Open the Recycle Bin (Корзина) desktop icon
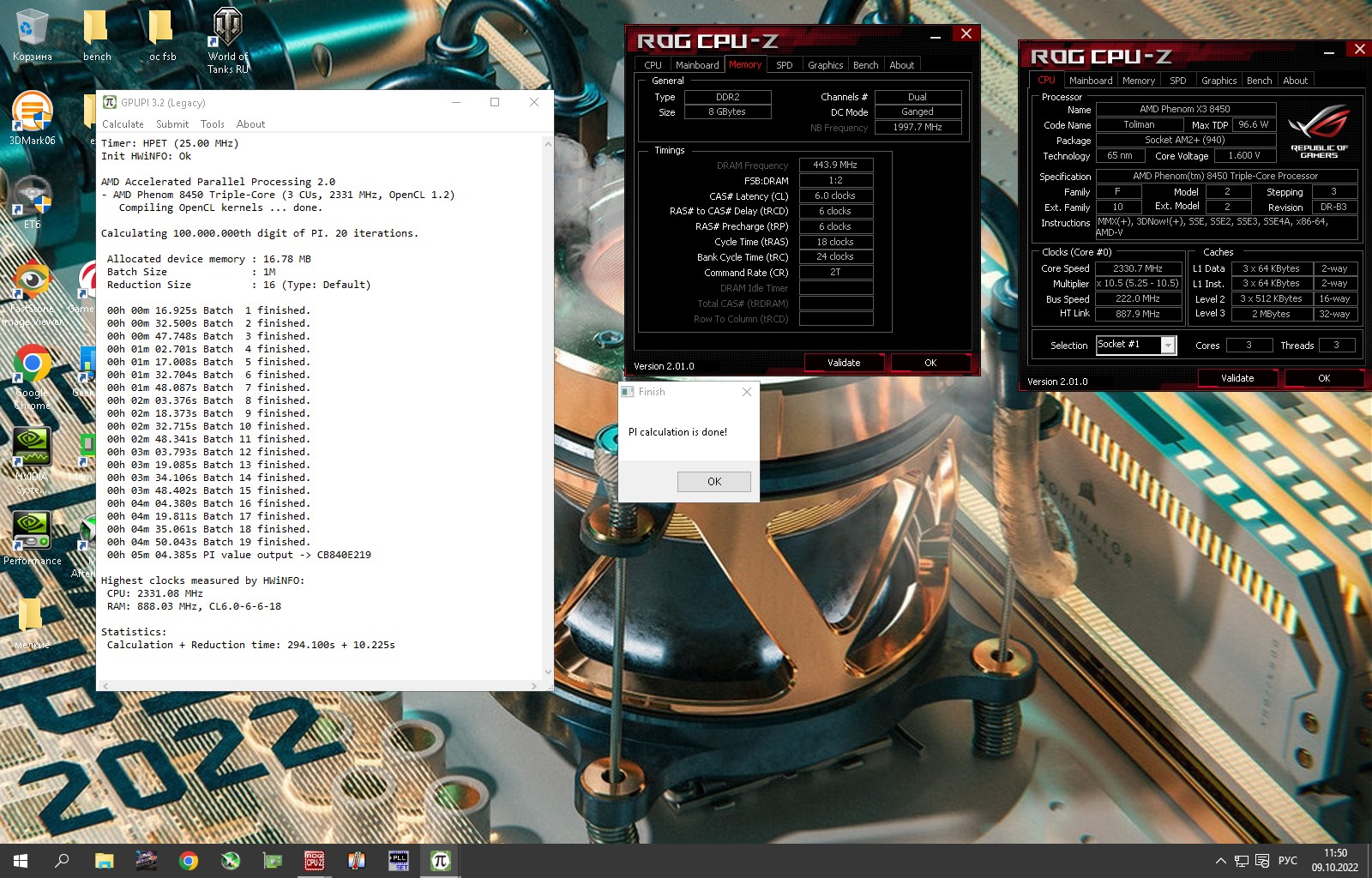The width and height of the screenshot is (1372, 878). (x=32, y=34)
